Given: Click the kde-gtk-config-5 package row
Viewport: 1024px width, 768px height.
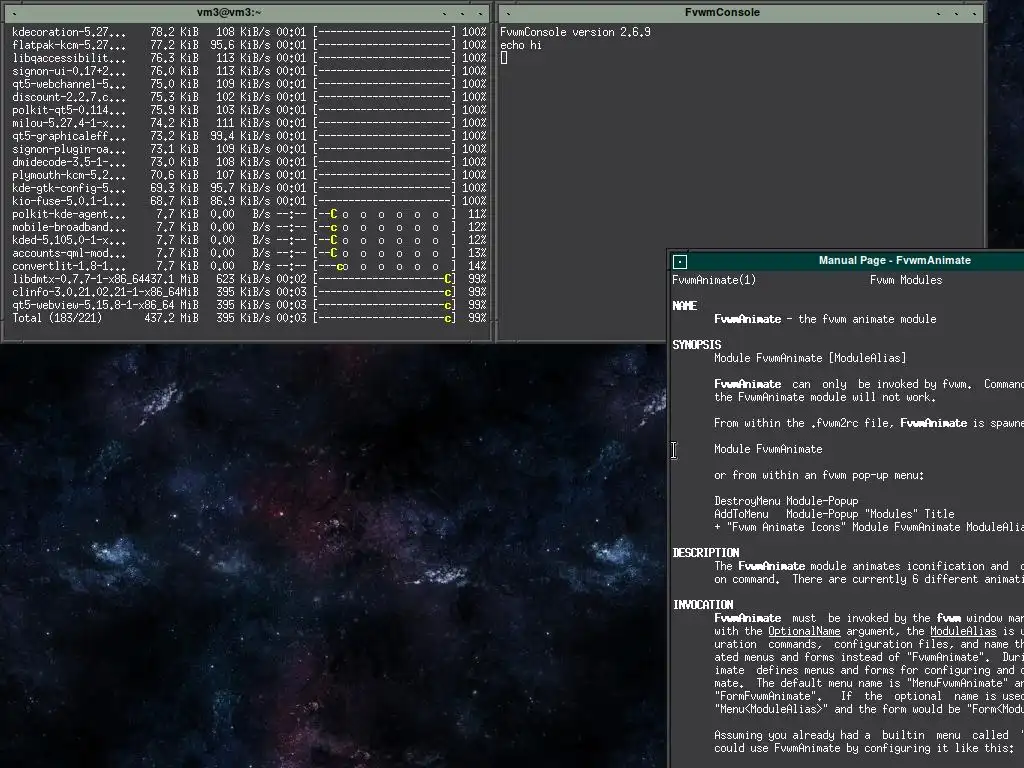Looking at the screenshot, I should point(249,188).
